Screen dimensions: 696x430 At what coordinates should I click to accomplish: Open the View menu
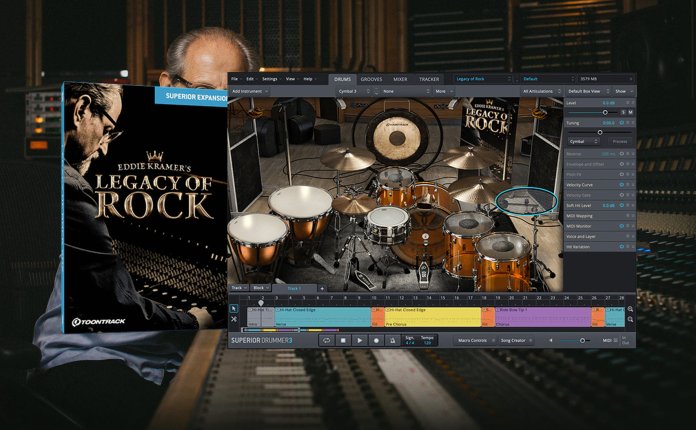291,79
